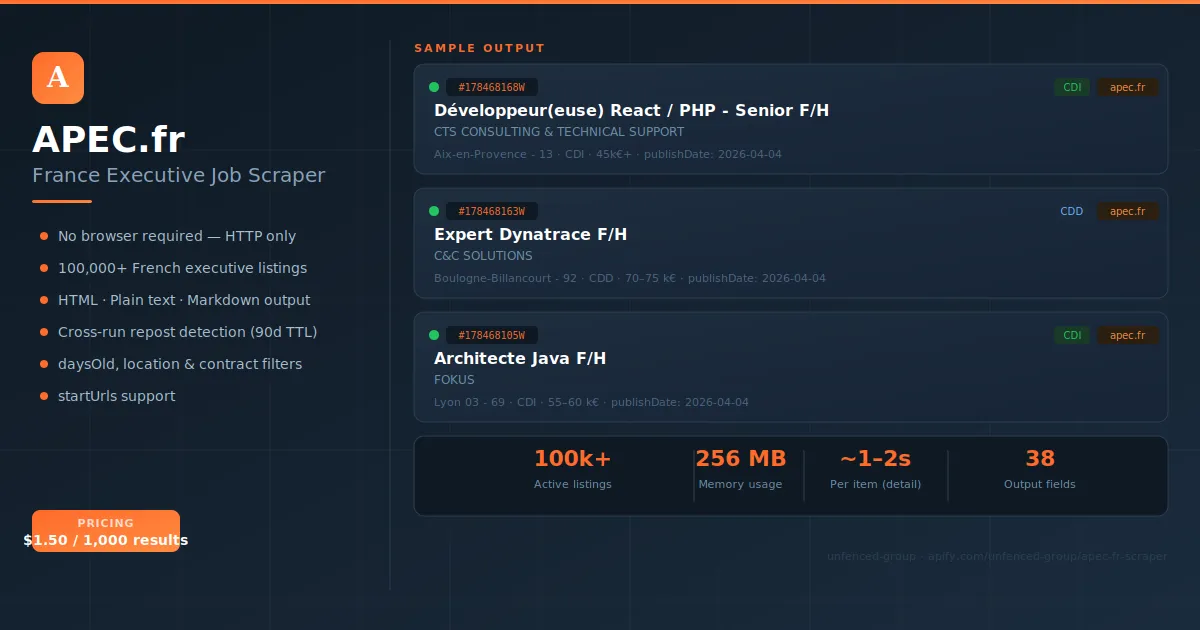Screen dimensions: 1200x630
Task: Click the #178468168W job ID badge
Action: coord(493,87)
